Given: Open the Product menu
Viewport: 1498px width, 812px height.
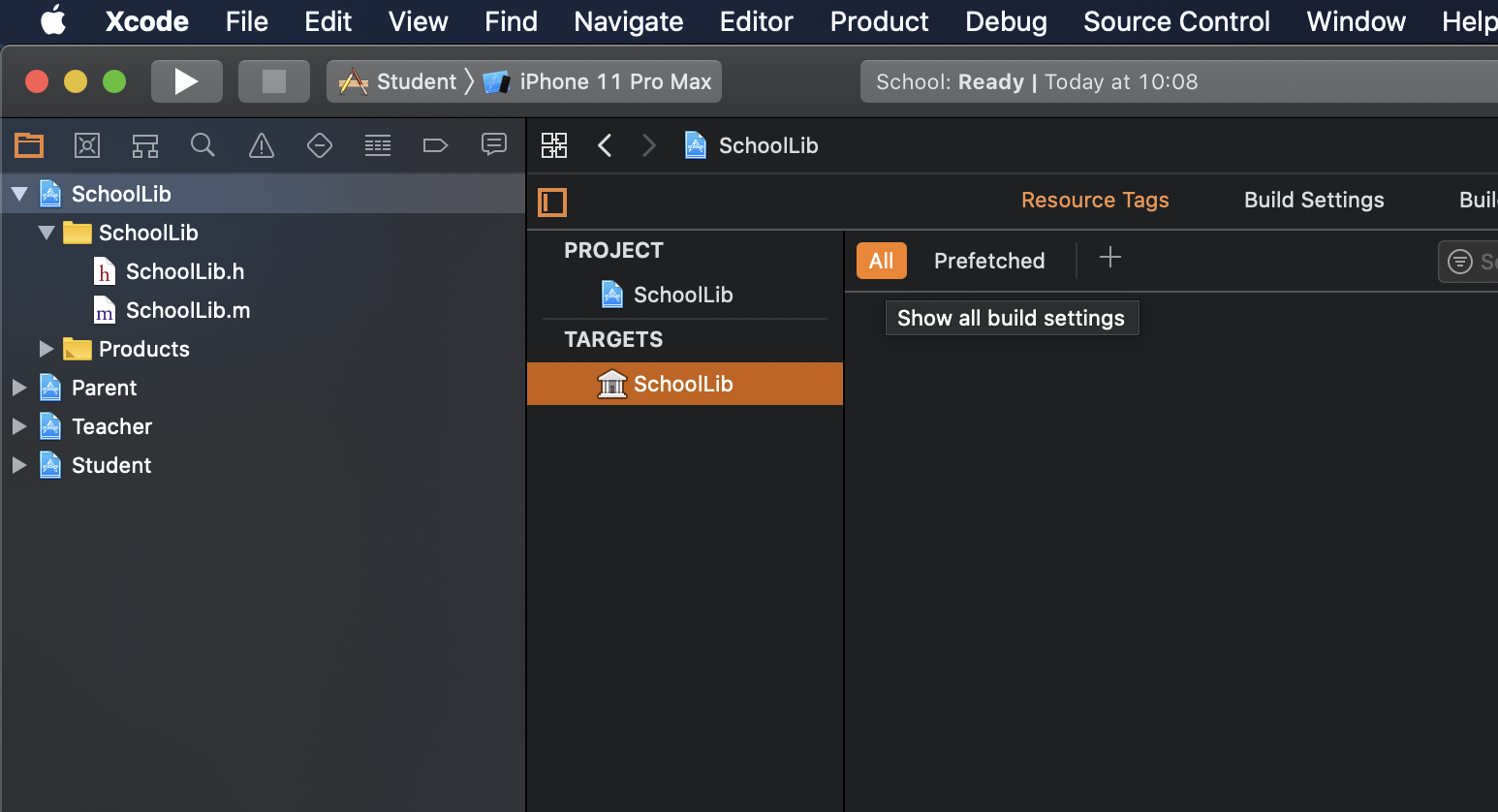Looking at the screenshot, I should click(880, 21).
